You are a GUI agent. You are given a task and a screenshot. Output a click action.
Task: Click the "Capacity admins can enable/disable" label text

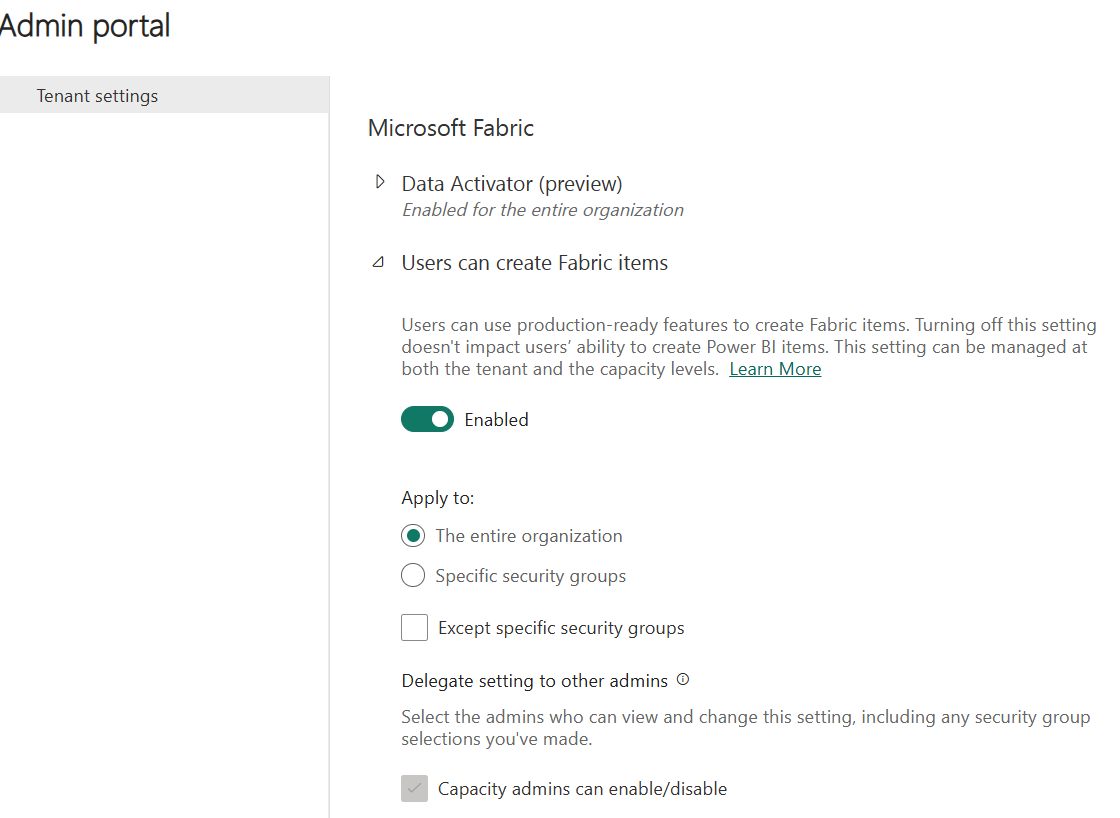coord(582,789)
